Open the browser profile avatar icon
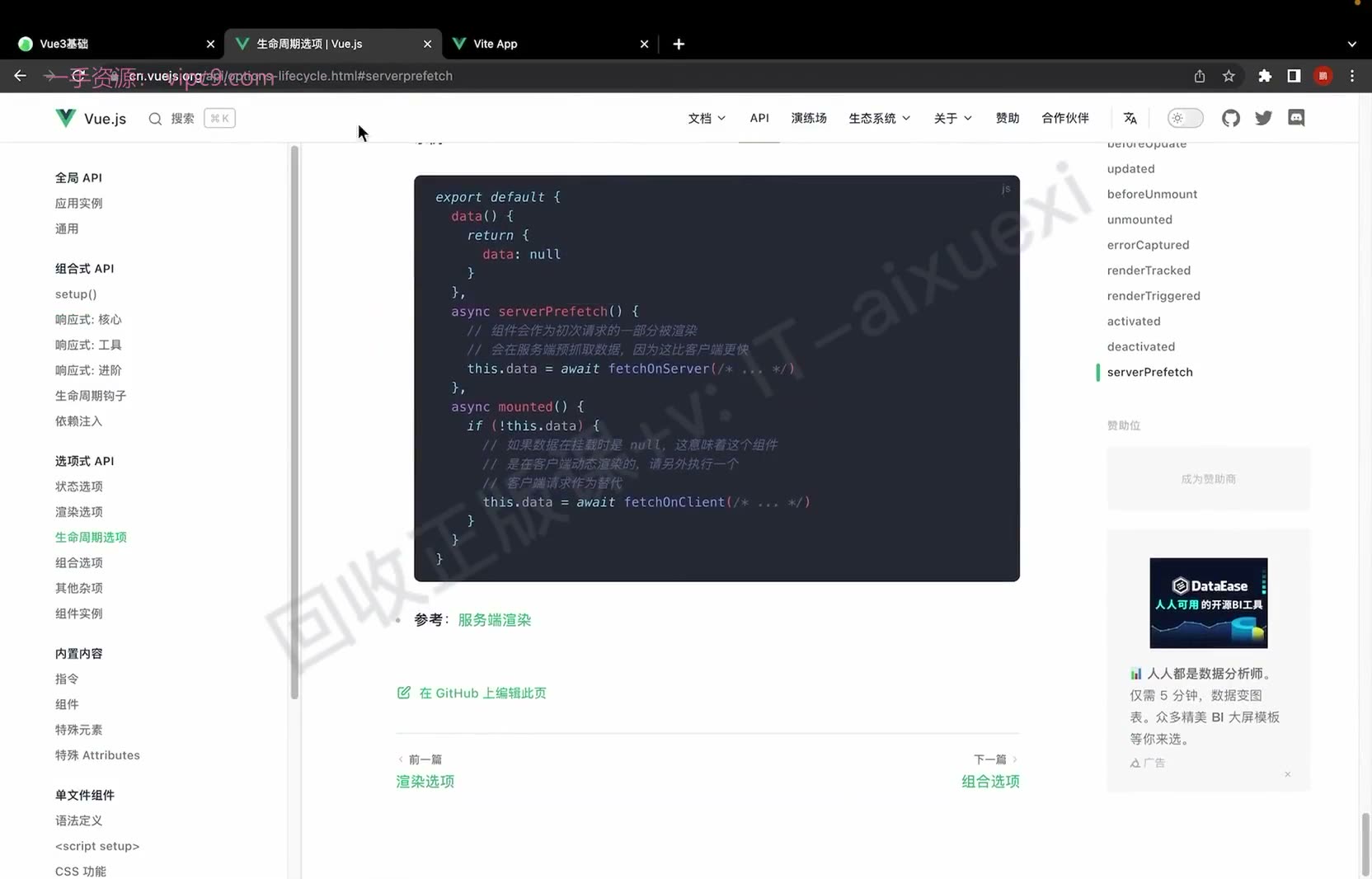 pos(1323,76)
